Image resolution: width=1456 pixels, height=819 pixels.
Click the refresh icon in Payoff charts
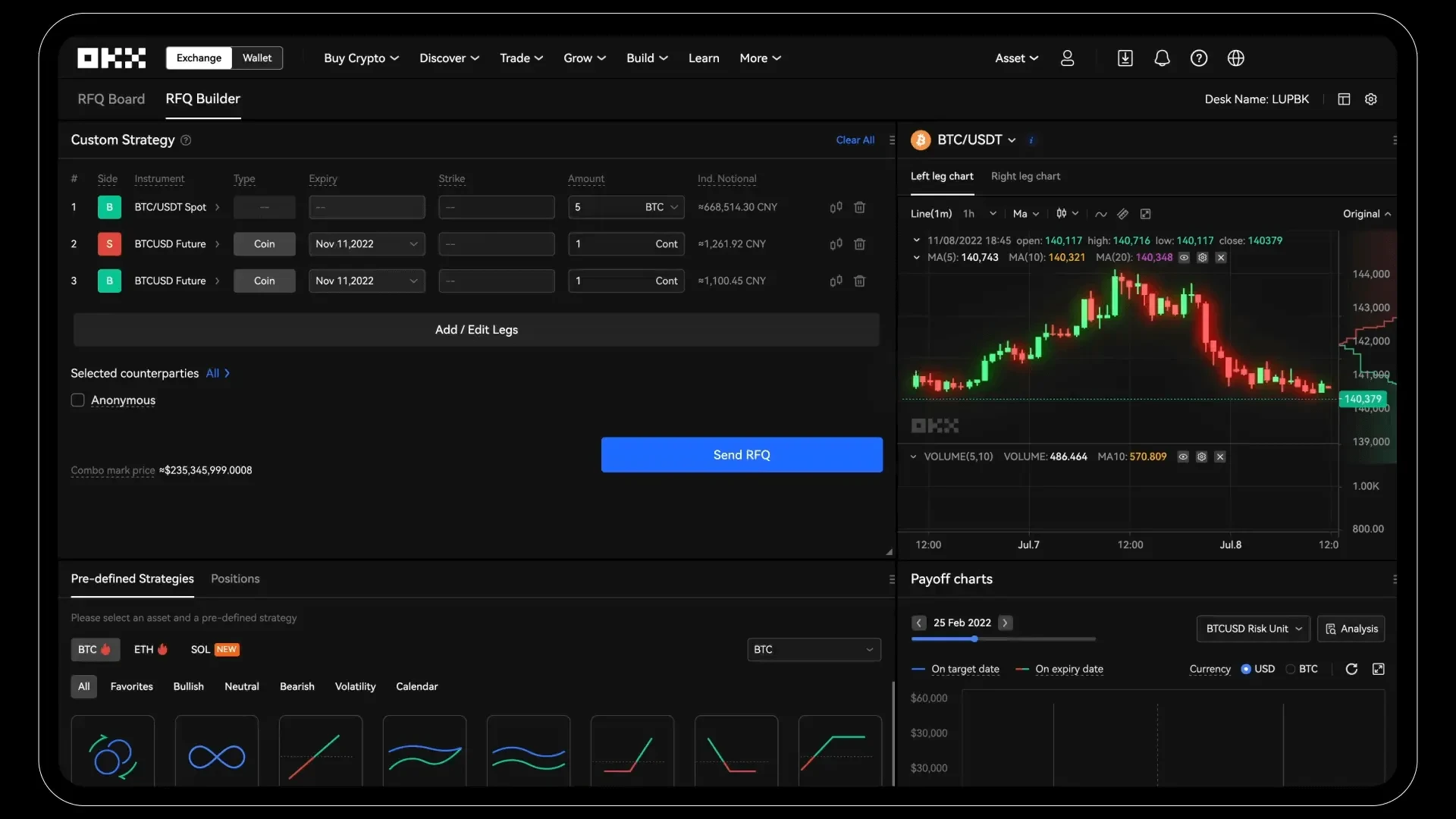point(1351,668)
